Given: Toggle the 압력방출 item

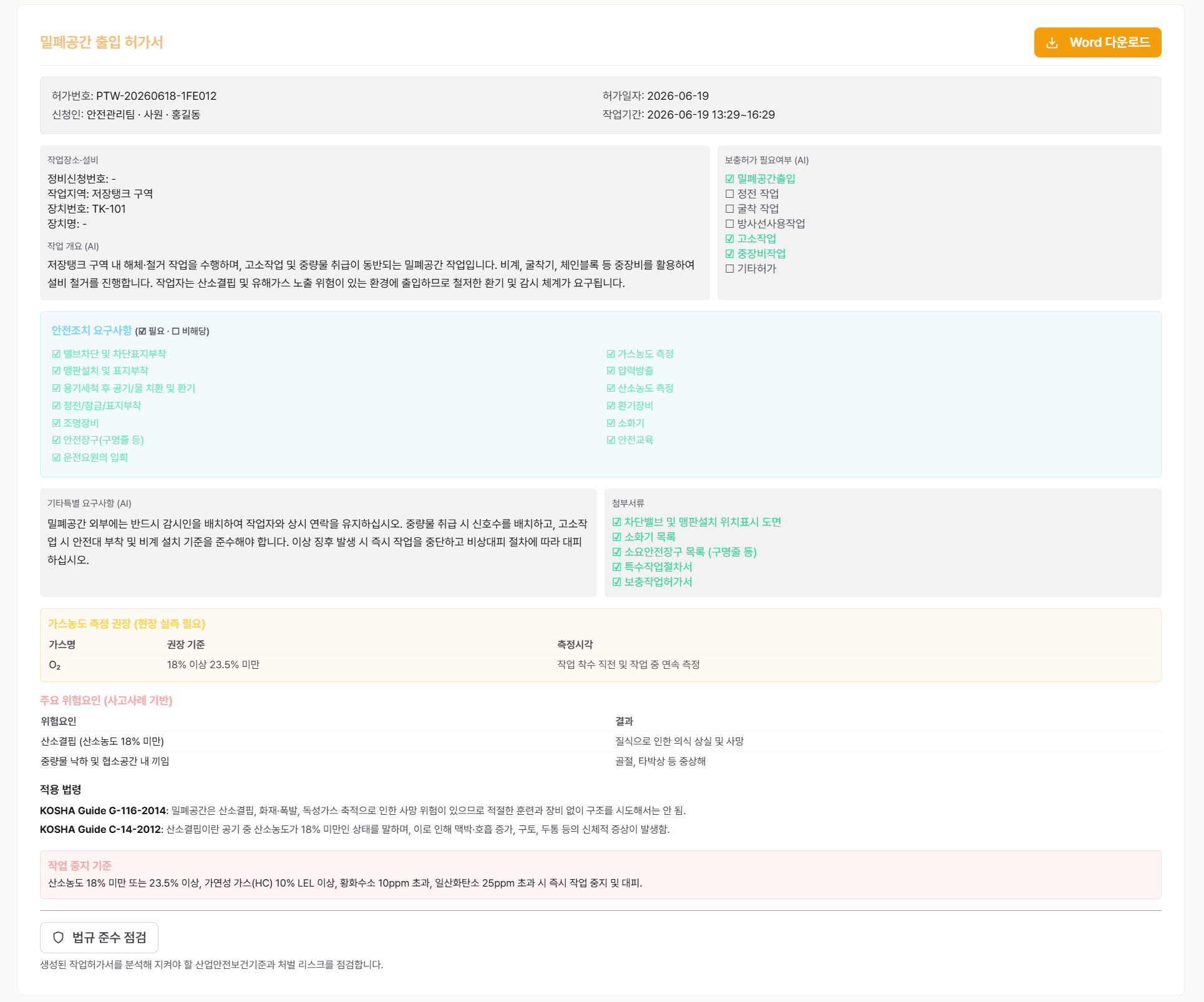Looking at the screenshot, I should [x=630, y=371].
